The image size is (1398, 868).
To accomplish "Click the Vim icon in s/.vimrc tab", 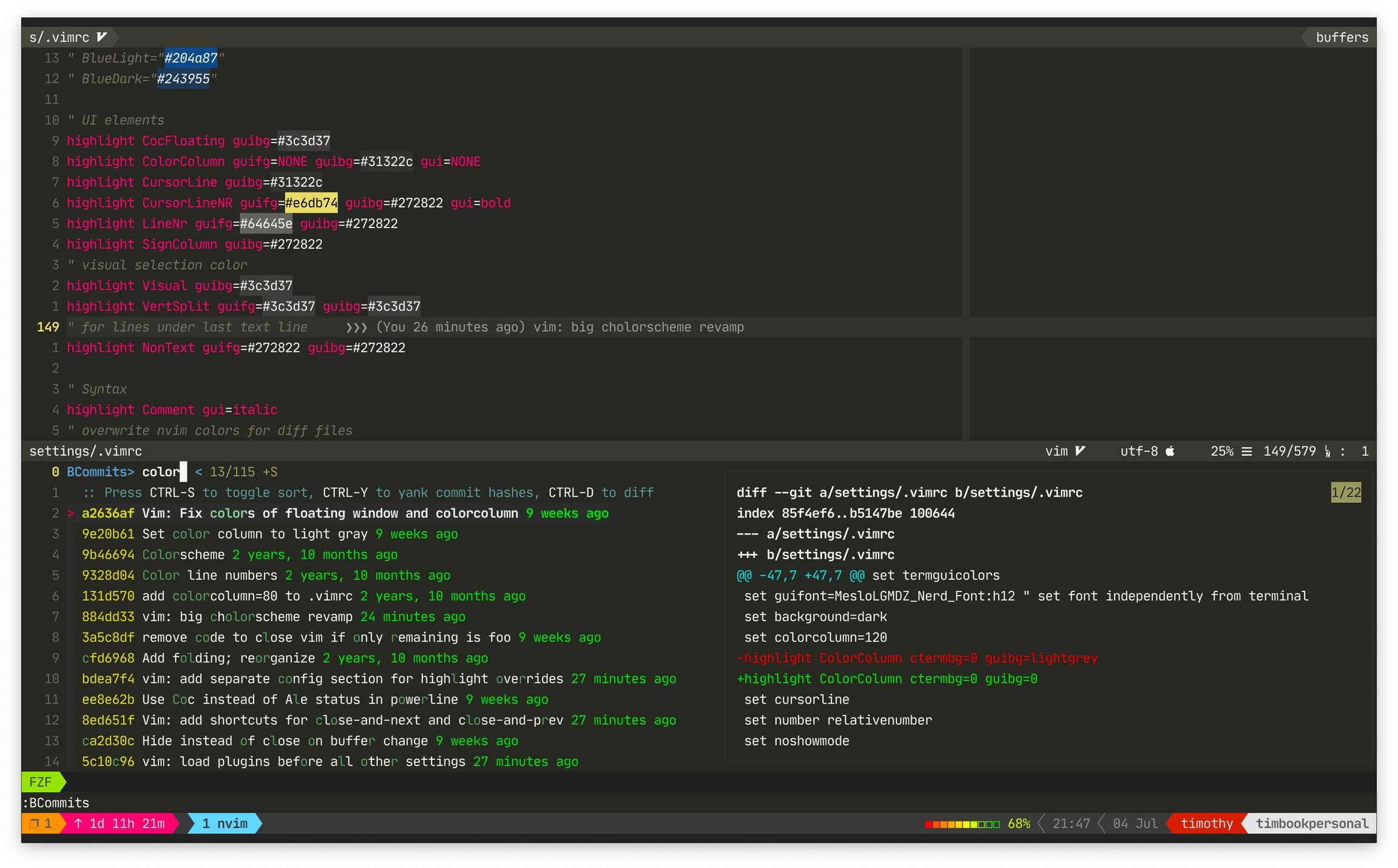I will [x=101, y=37].
